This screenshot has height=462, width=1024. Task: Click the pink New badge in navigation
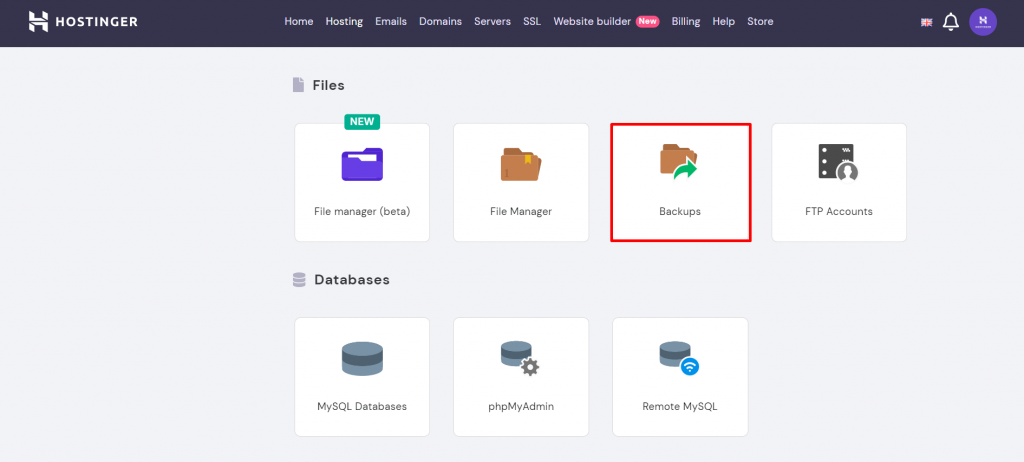click(648, 22)
